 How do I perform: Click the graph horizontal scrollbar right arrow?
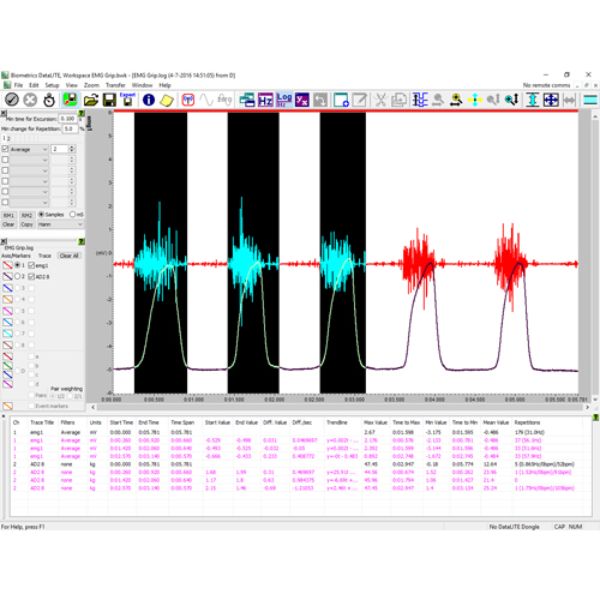point(587,407)
